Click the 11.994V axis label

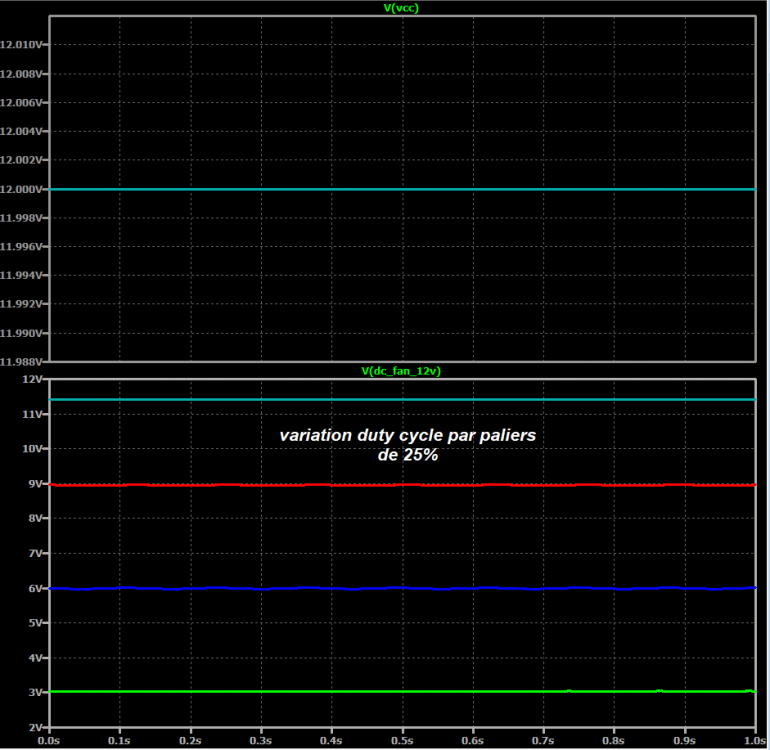(x=21, y=275)
